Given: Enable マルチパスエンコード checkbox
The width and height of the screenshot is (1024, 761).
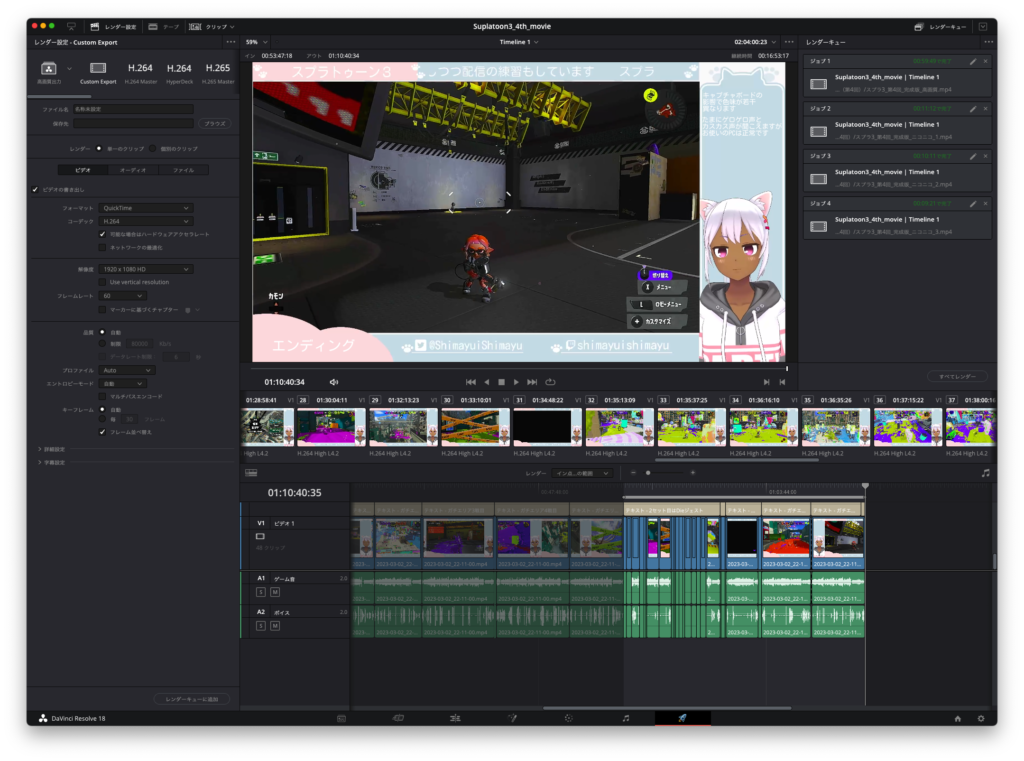Looking at the screenshot, I should coord(103,397).
